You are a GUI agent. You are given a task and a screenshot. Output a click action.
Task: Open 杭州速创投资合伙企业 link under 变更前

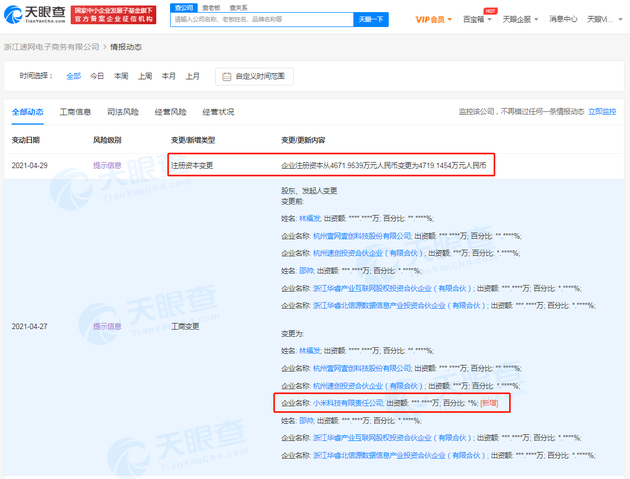pyautogui.click(x=368, y=254)
